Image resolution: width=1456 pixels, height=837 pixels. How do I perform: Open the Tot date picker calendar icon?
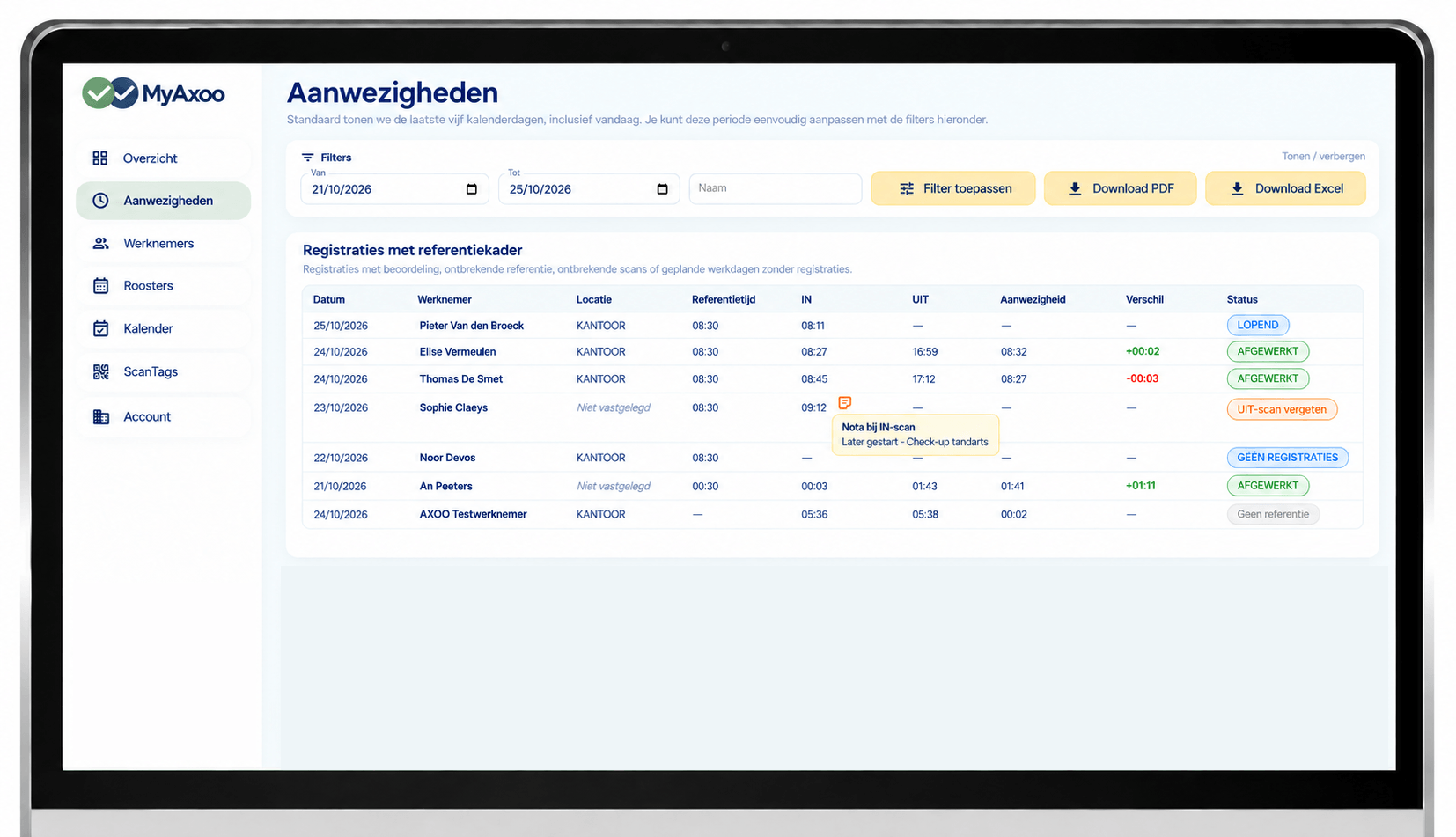click(x=663, y=189)
